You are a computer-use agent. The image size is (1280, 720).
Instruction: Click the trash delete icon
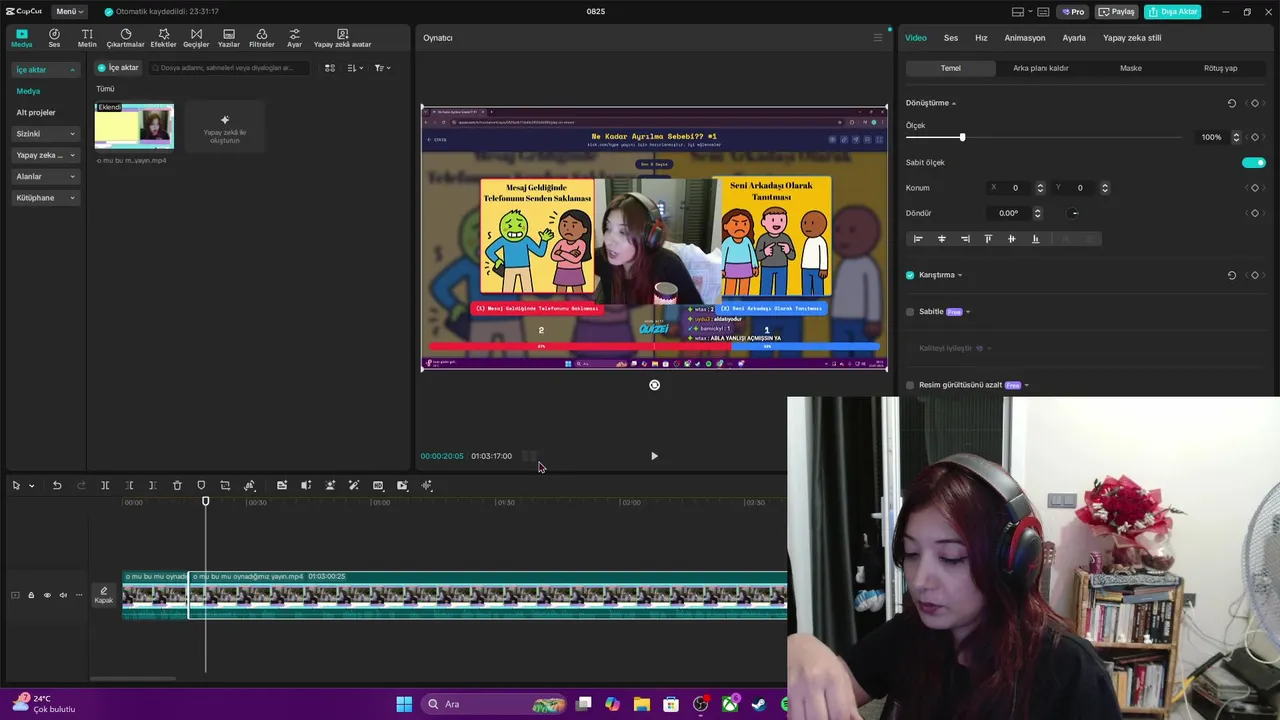coord(177,485)
